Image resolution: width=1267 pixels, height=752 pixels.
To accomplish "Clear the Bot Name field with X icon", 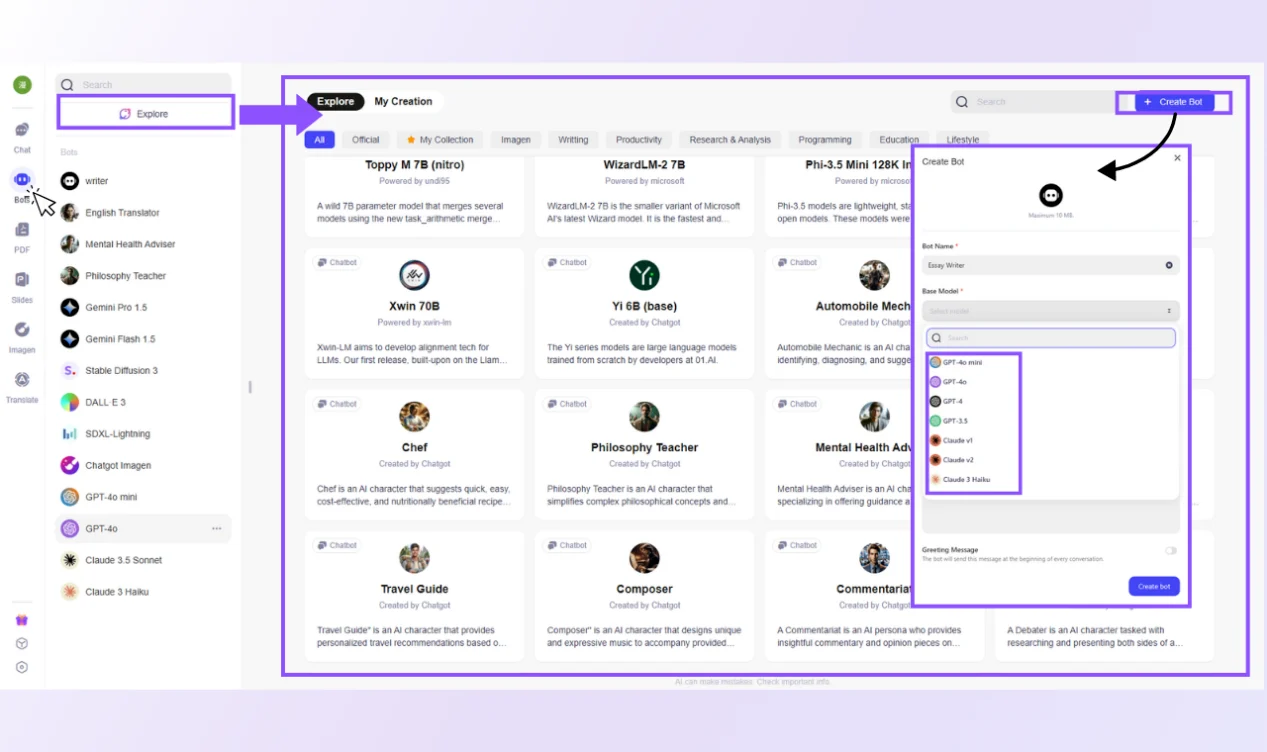I will tap(1168, 265).
